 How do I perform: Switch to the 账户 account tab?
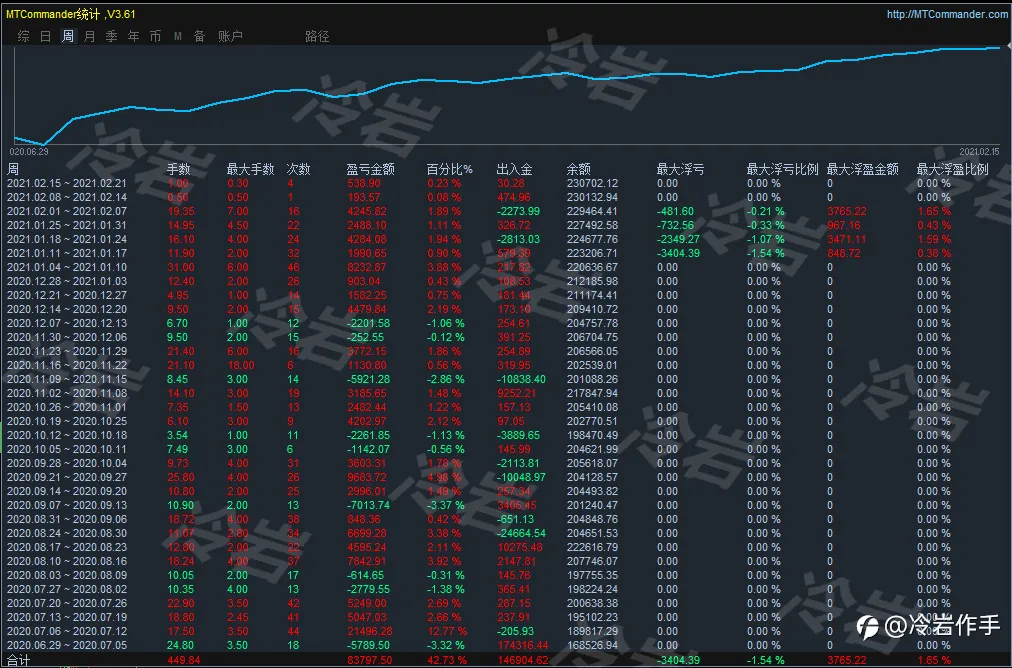tap(230, 36)
